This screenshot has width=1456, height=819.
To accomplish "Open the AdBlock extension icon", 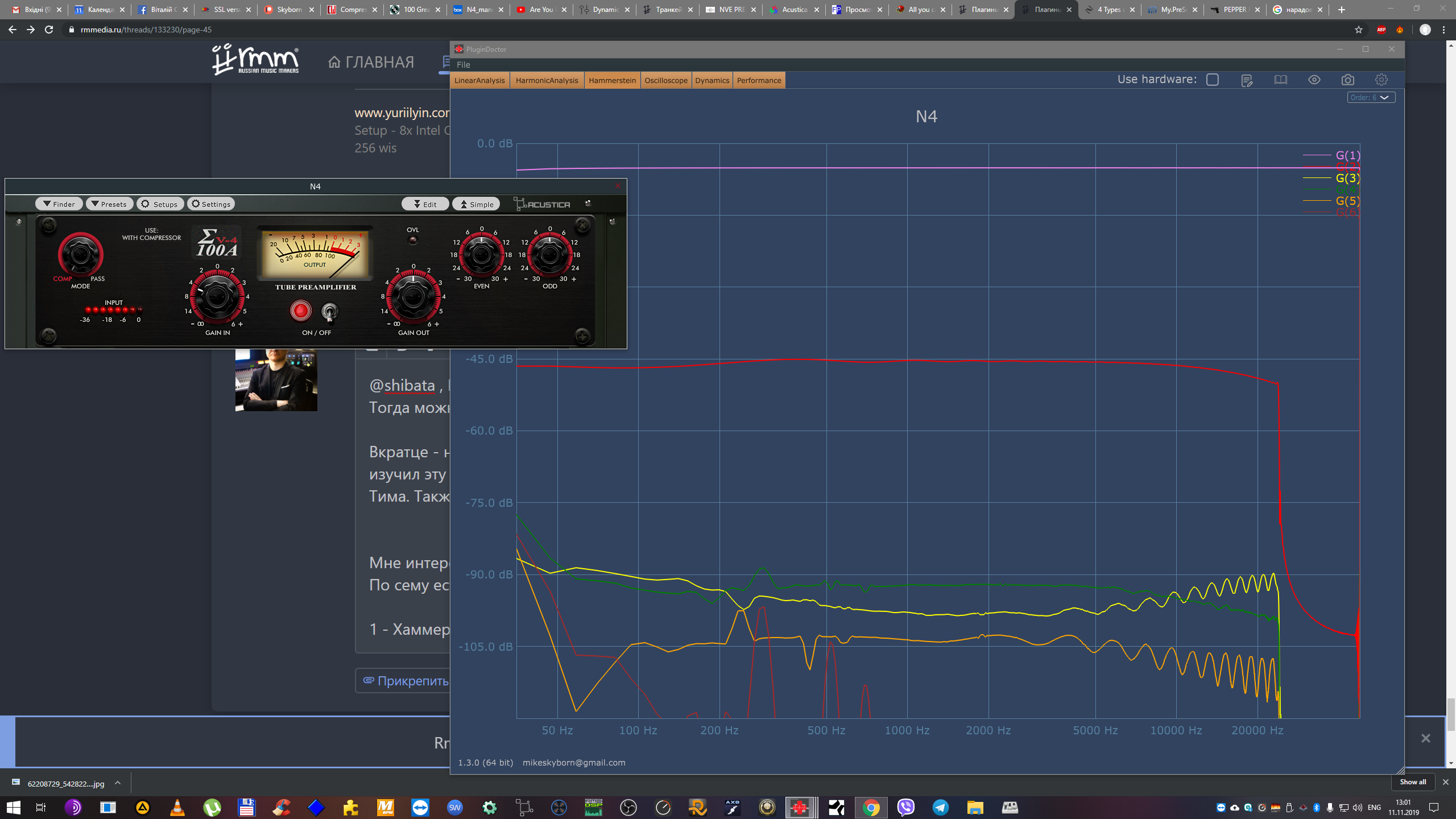I will pos(1381,30).
